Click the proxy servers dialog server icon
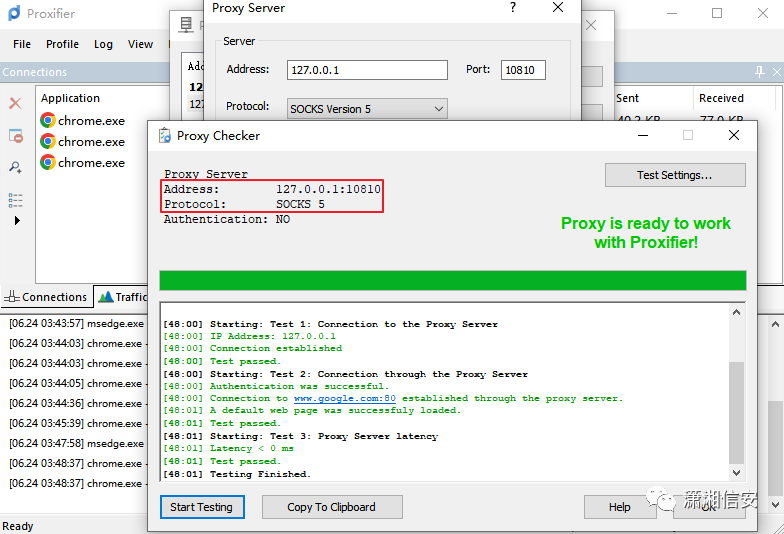 [x=186, y=24]
